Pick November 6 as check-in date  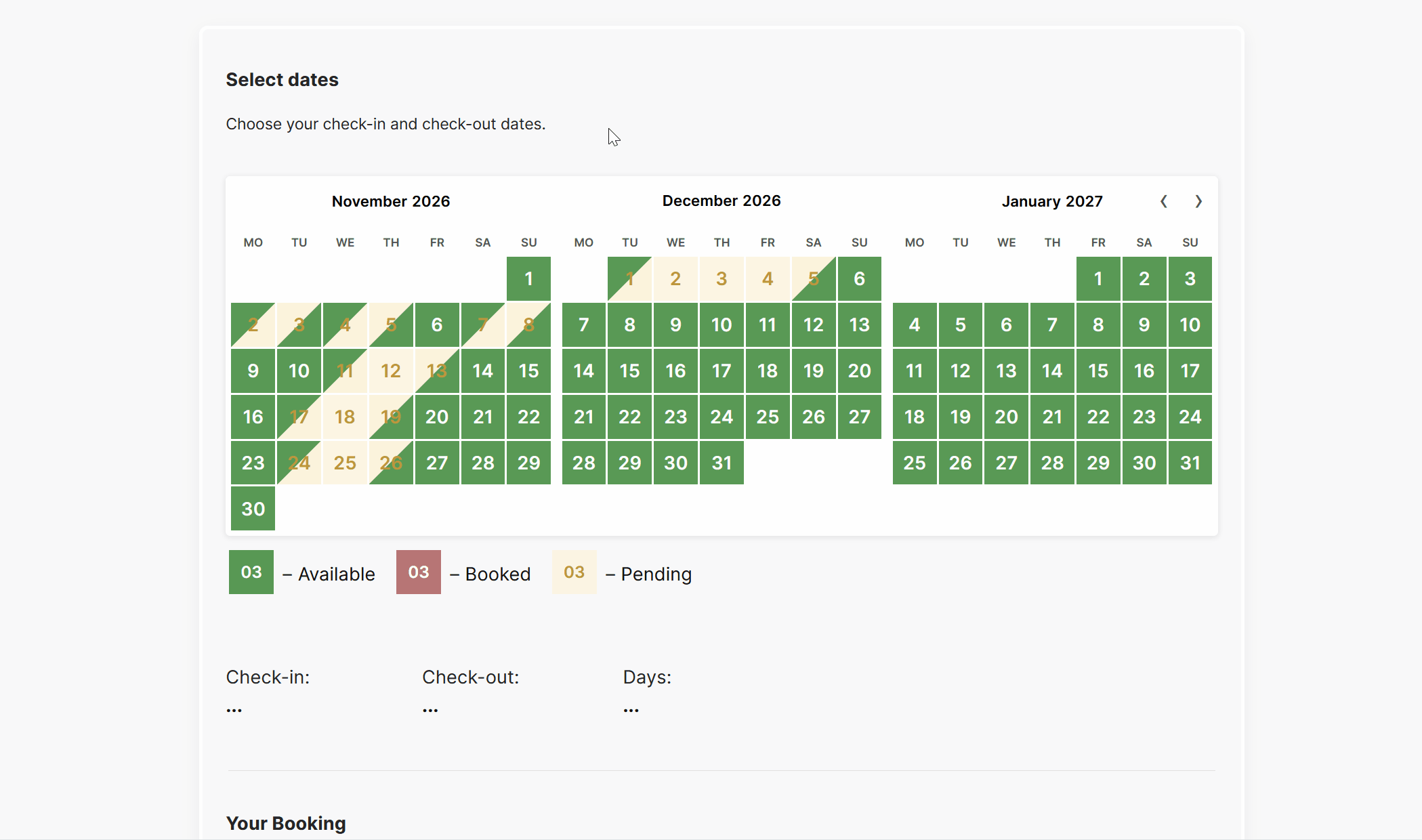click(437, 324)
